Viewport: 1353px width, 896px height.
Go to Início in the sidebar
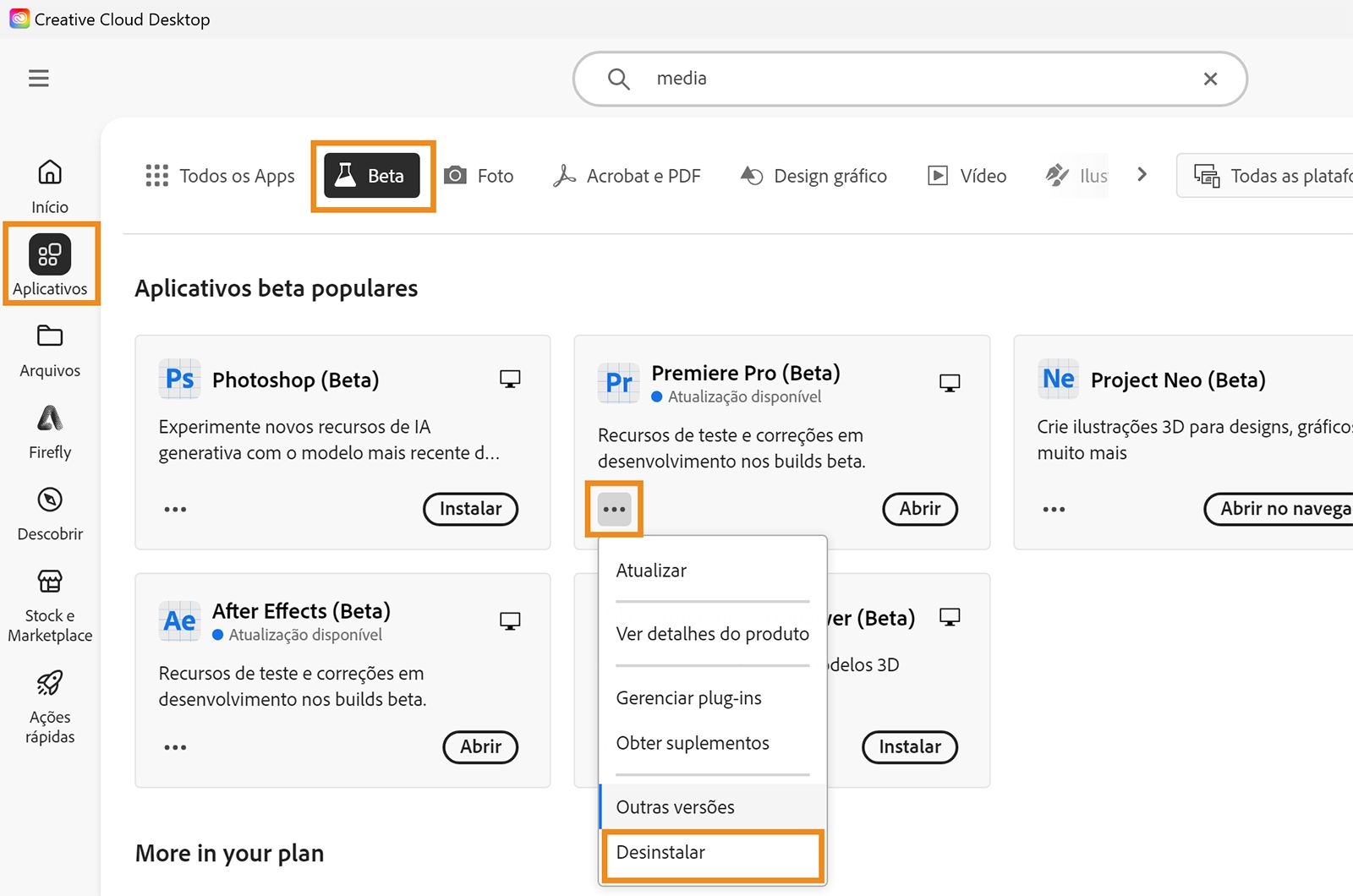point(50,187)
